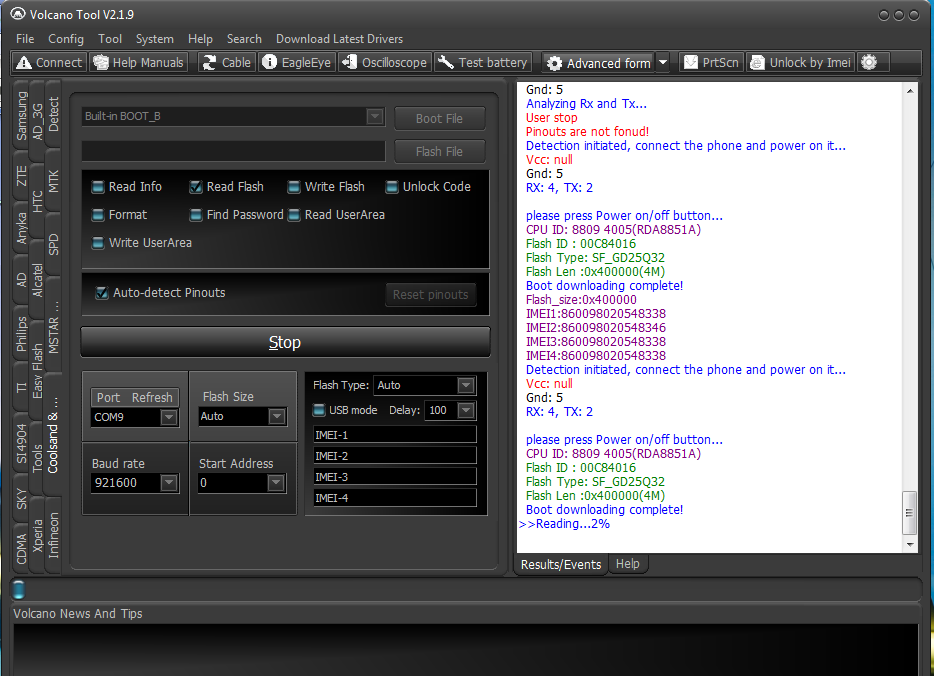Select the Samsung vertical tab
Screen dimensions: 934x676
pyautogui.click(x=21, y=116)
